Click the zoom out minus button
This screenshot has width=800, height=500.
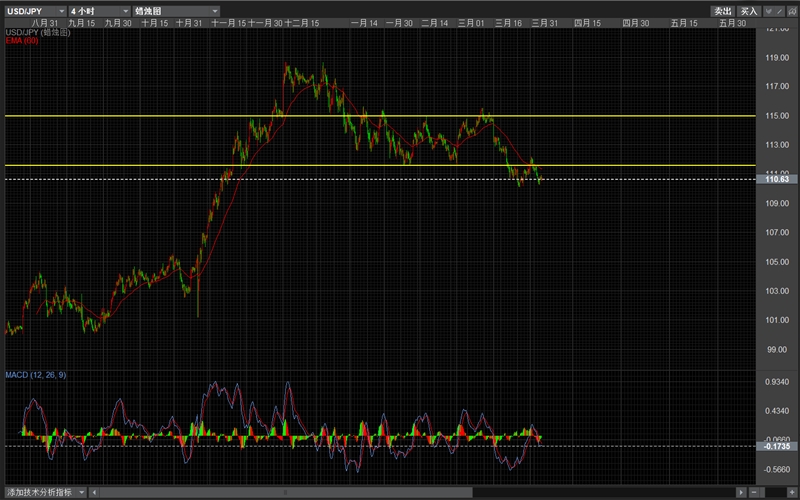point(756,492)
